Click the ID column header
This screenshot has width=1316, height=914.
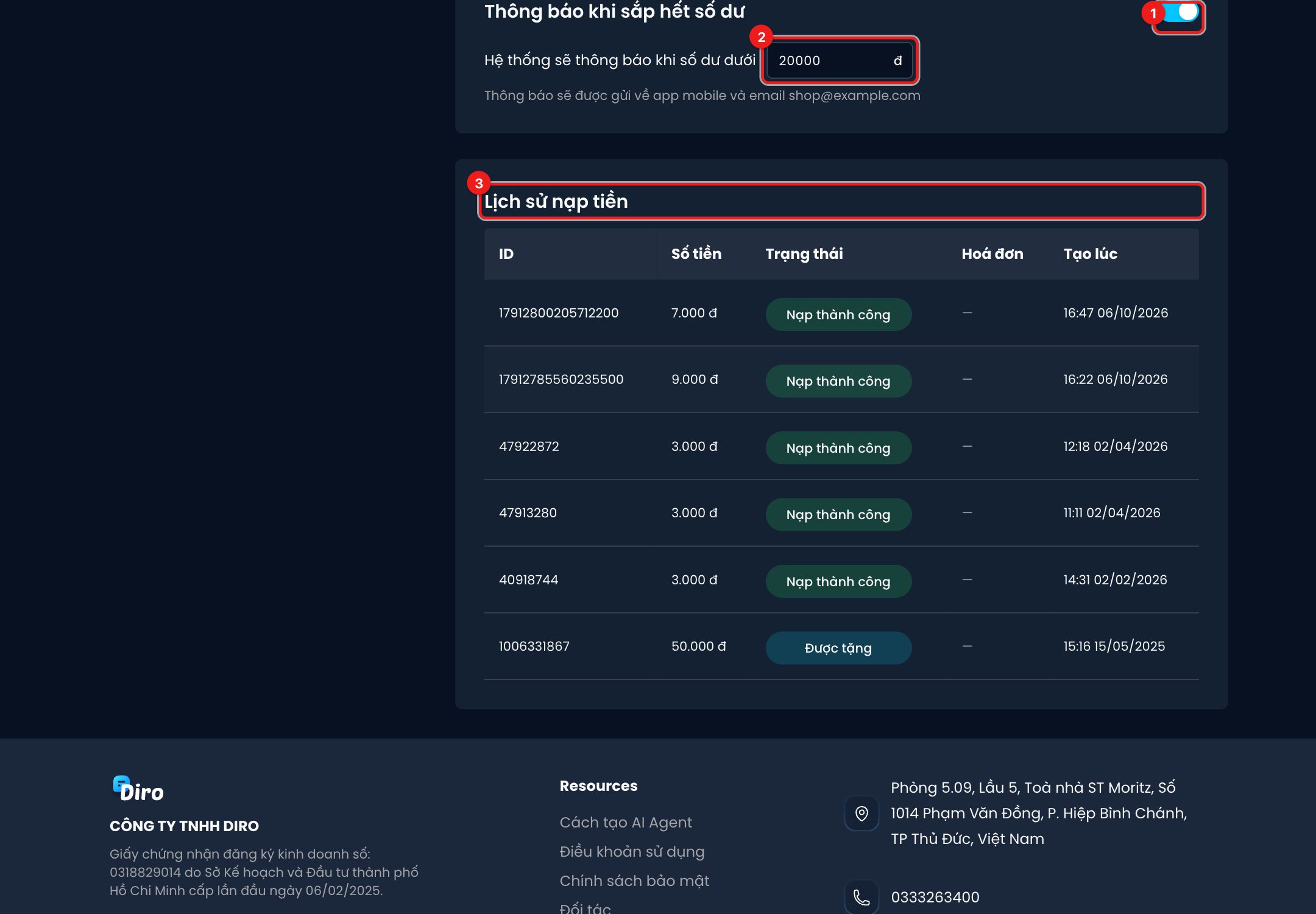[506, 253]
